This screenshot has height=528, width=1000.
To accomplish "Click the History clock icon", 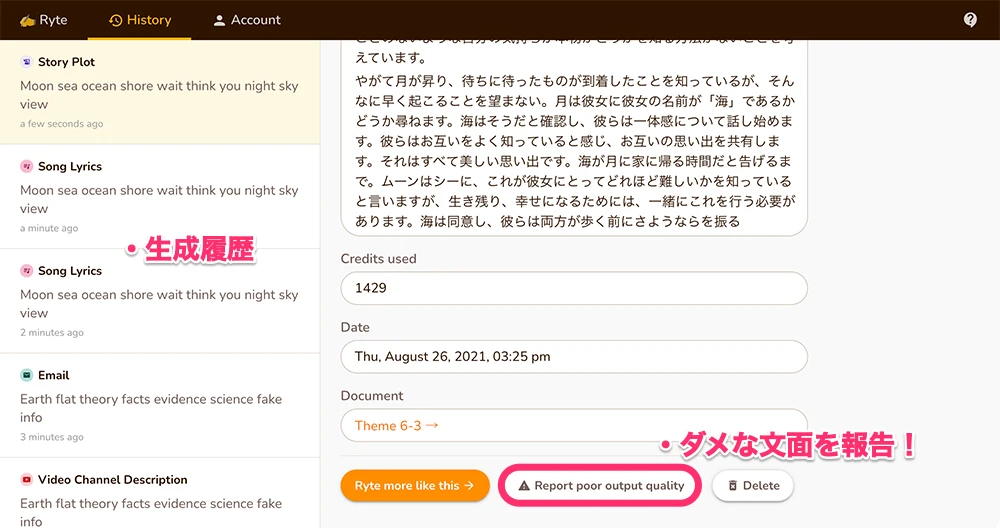I will pyautogui.click(x=116, y=20).
